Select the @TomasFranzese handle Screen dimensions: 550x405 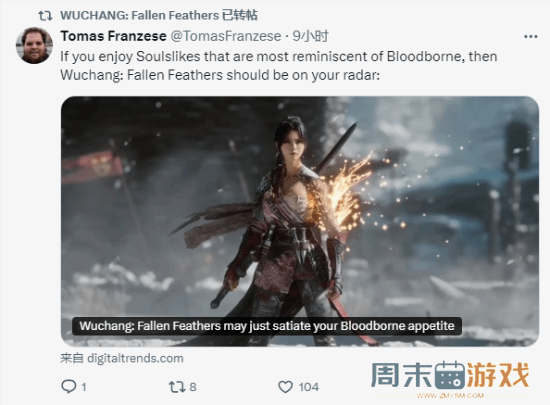226,36
